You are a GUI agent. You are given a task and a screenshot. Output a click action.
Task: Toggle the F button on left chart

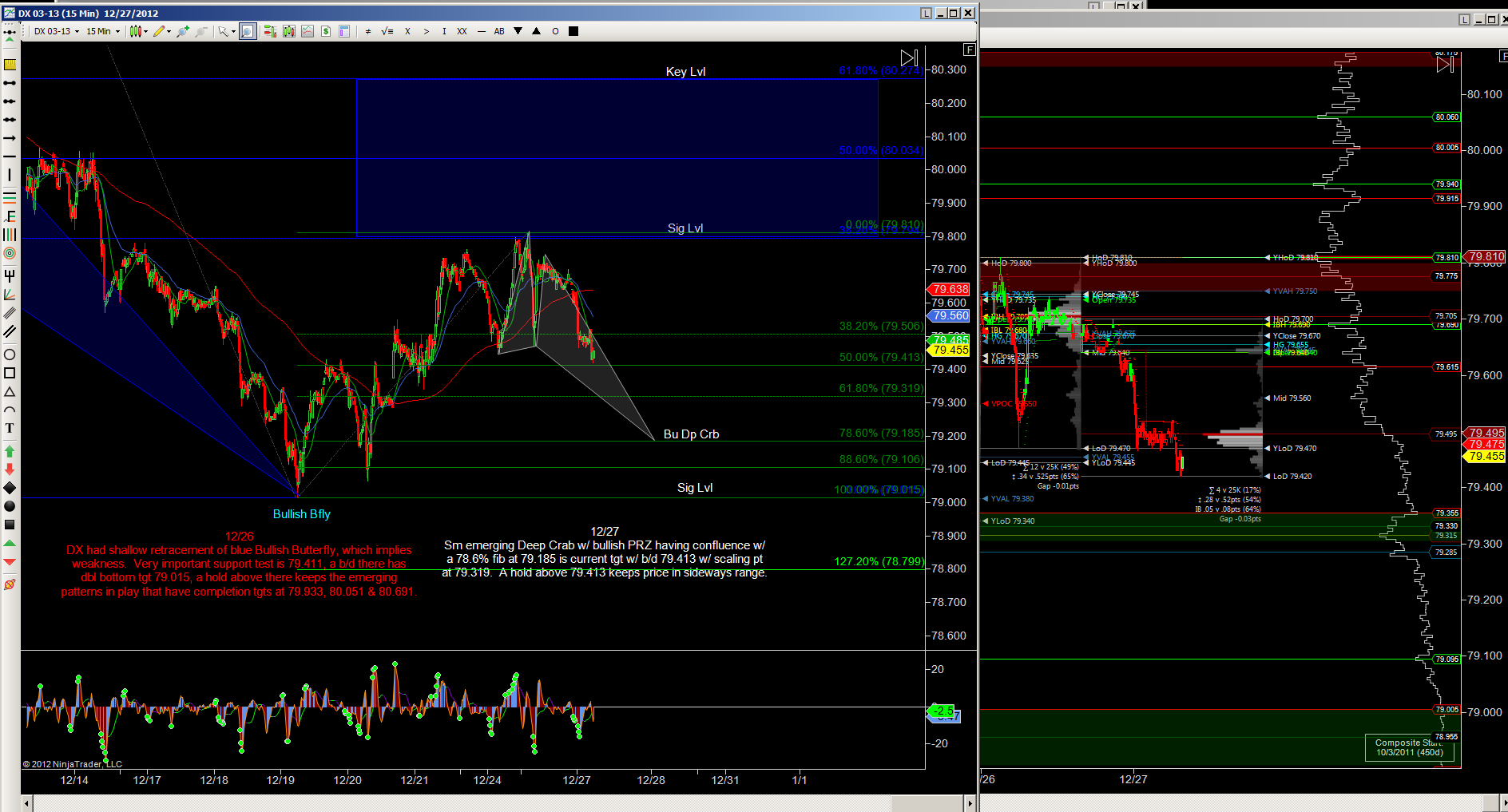(x=969, y=50)
